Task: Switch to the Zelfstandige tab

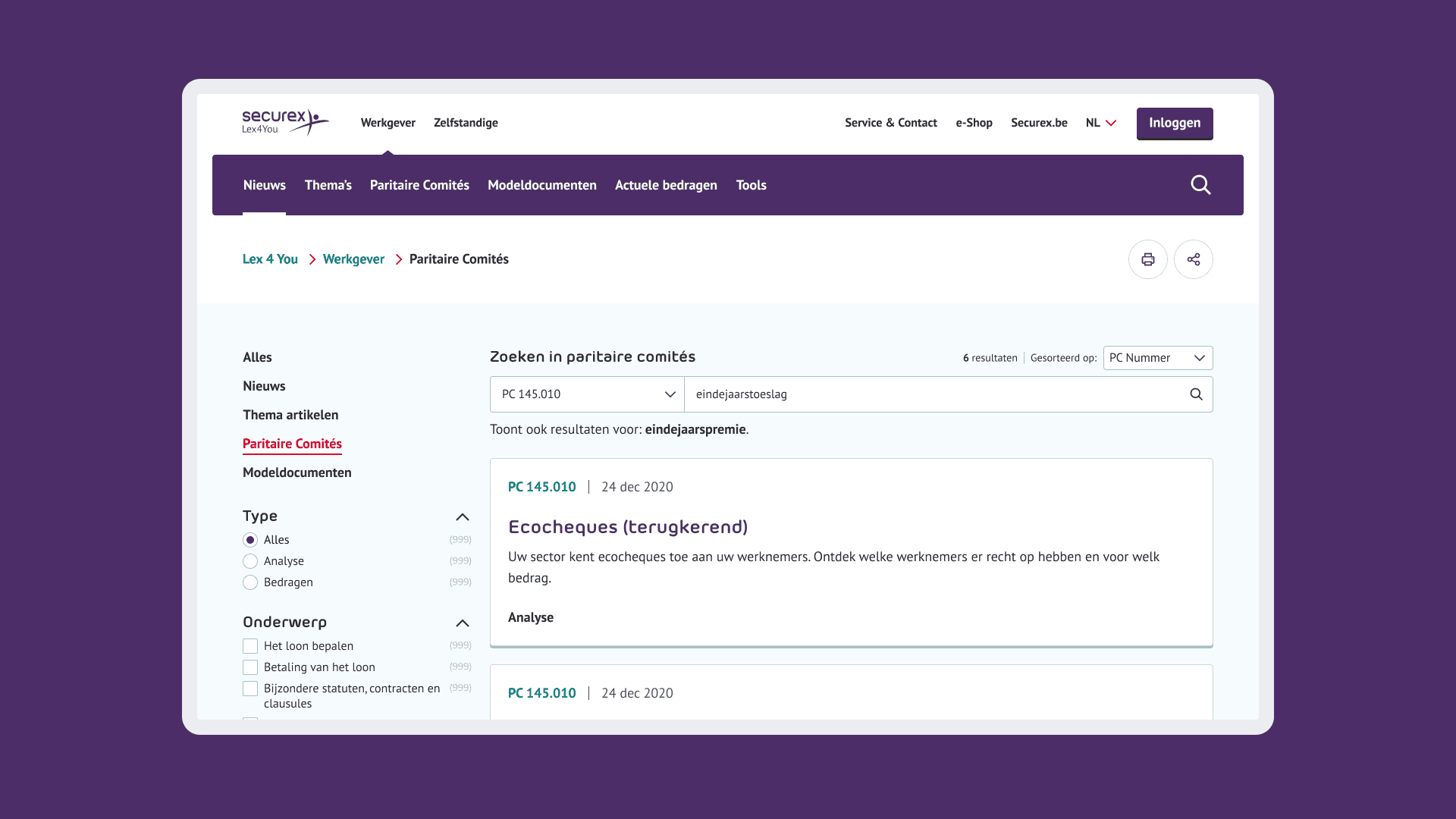Action: pyautogui.click(x=466, y=122)
